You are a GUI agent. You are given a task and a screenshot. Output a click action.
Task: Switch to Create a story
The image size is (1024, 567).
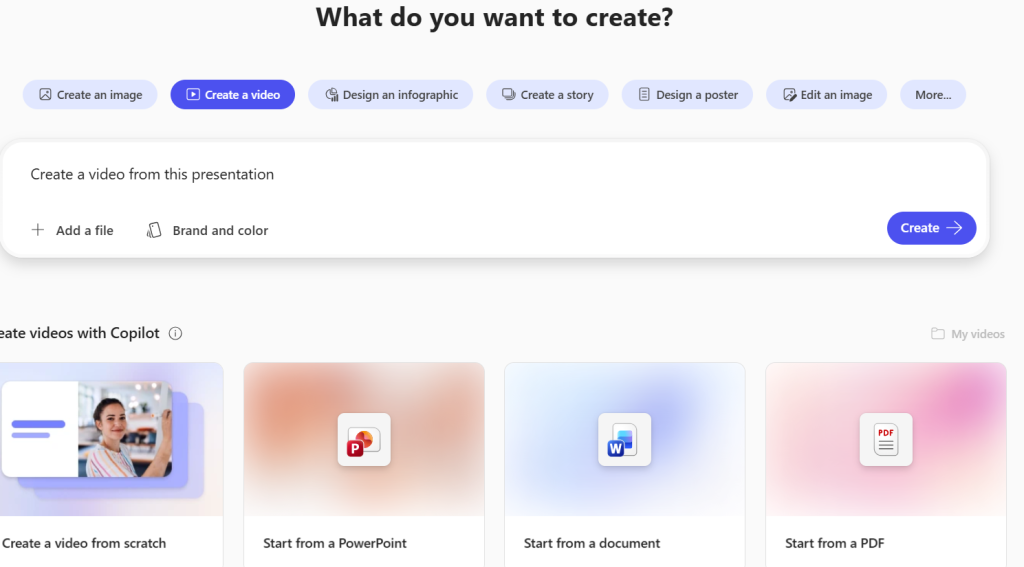[547, 95]
